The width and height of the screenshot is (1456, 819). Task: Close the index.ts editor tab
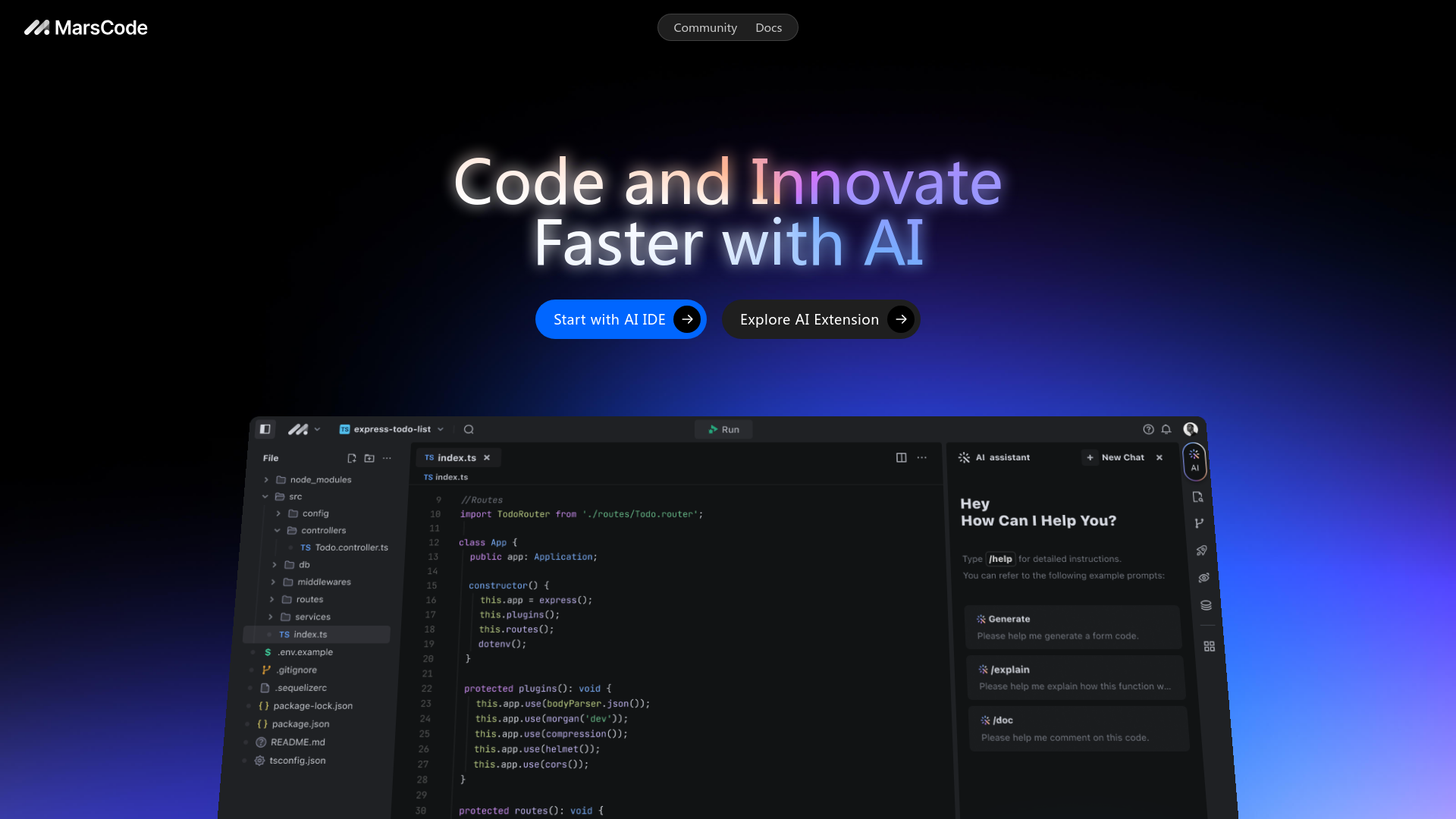487,458
